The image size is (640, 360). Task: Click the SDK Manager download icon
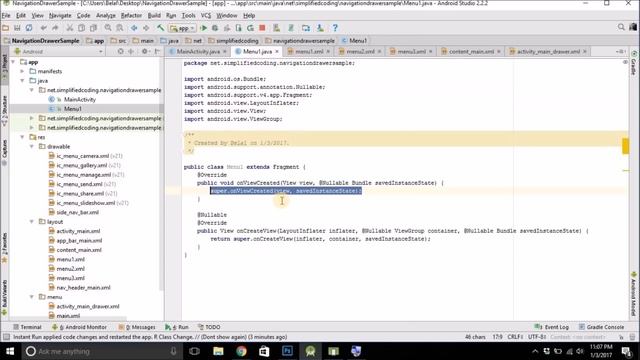pyautogui.click(x=320, y=28)
